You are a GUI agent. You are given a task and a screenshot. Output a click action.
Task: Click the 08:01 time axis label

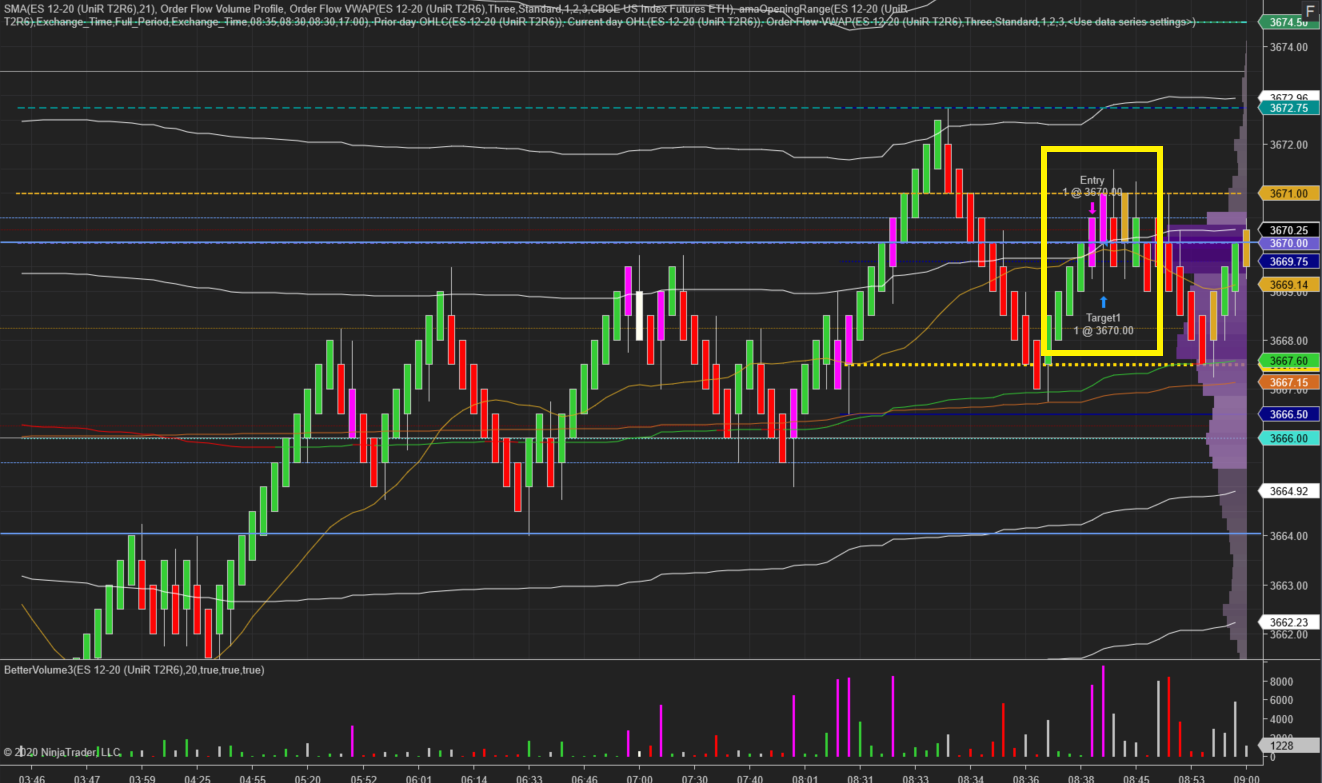pyautogui.click(x=805, y=777)
